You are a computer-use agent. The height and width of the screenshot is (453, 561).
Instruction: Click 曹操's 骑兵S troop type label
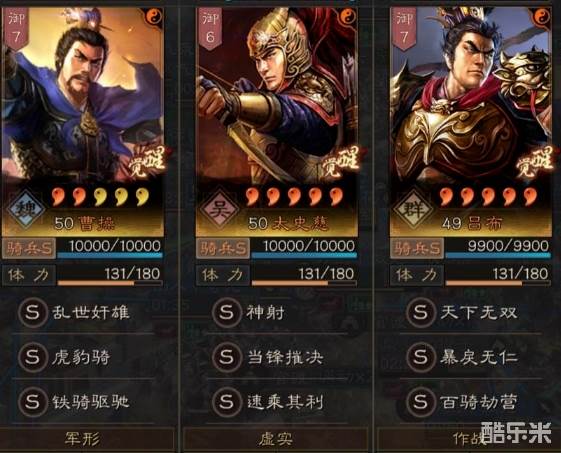click(29, 248)
